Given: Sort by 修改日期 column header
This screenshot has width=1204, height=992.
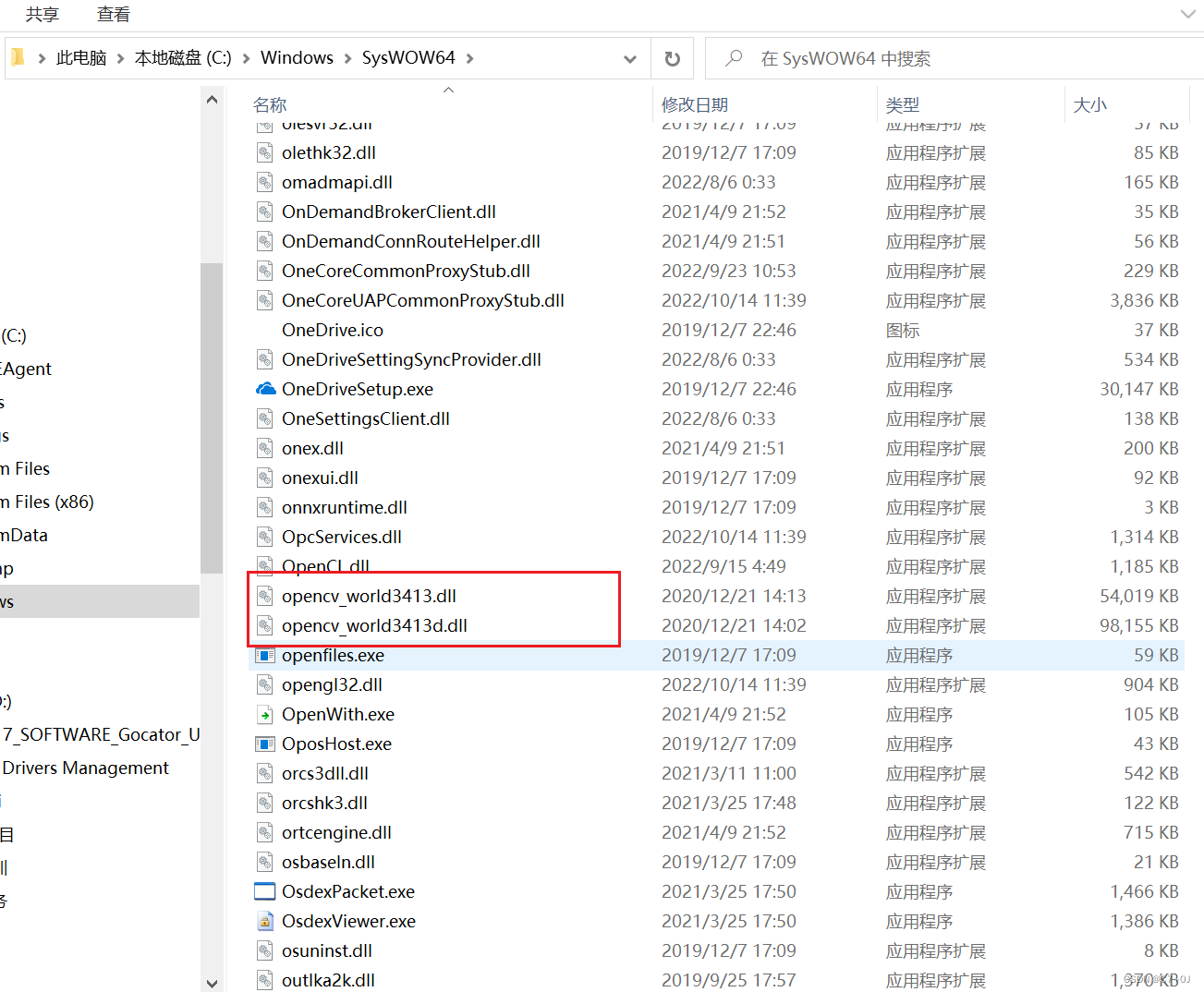Looking at the screenshot, I should tap(695, 105).
